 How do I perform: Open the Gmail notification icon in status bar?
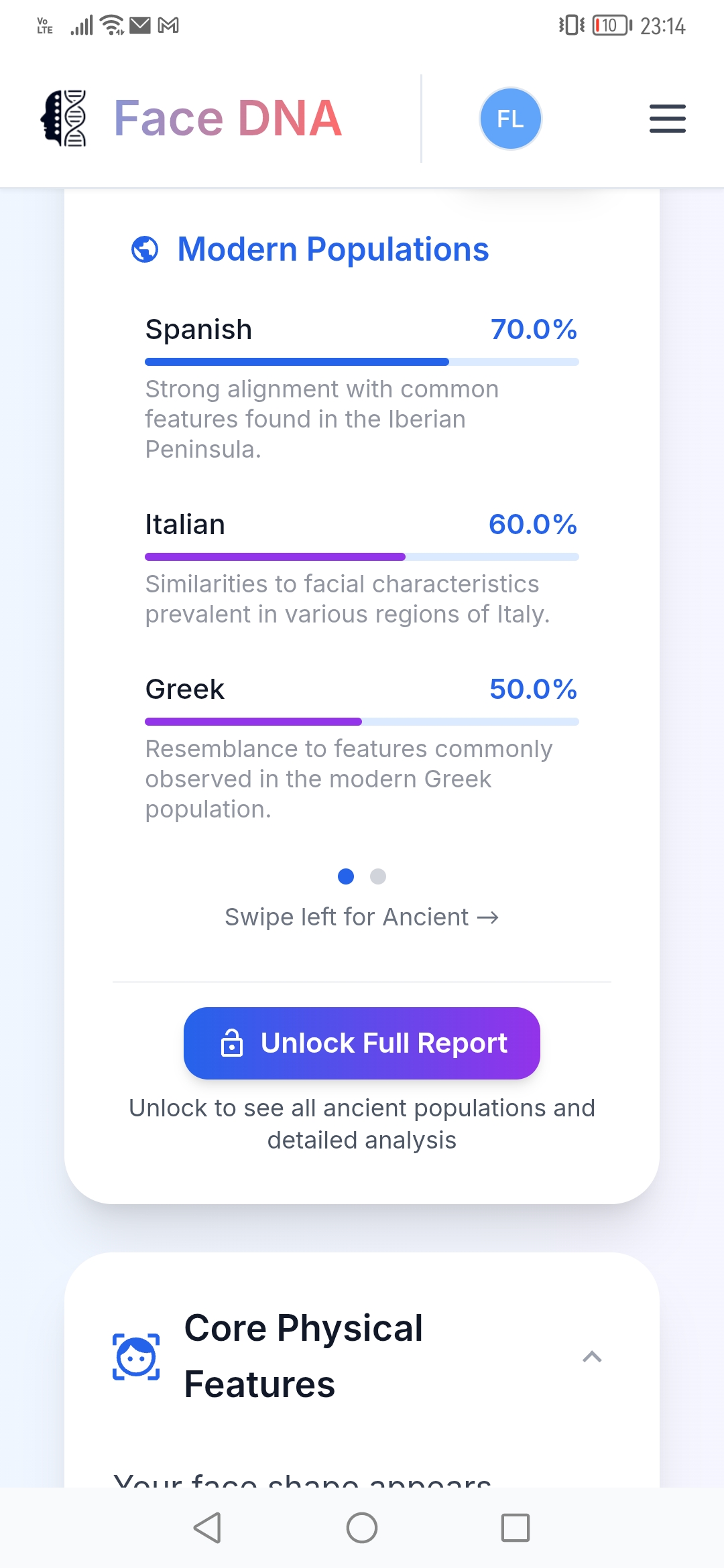click(168, 25)
